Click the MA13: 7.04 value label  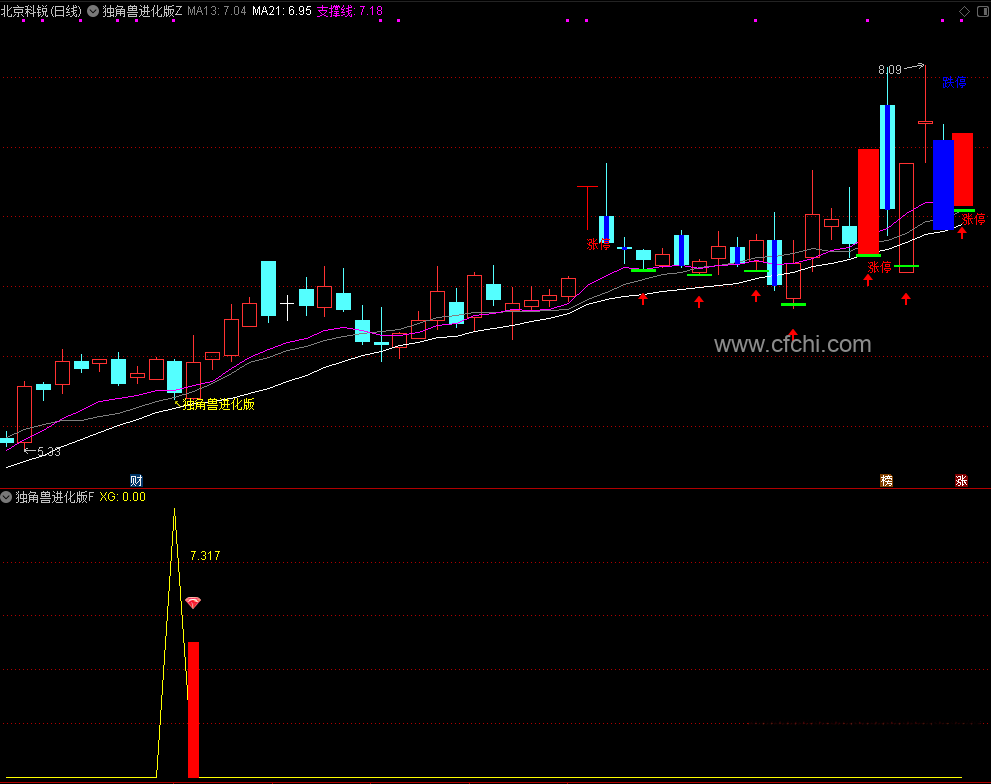217,11
